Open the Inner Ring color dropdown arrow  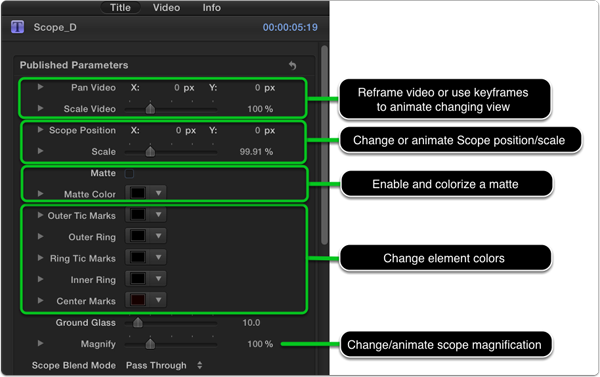point(158,279)
